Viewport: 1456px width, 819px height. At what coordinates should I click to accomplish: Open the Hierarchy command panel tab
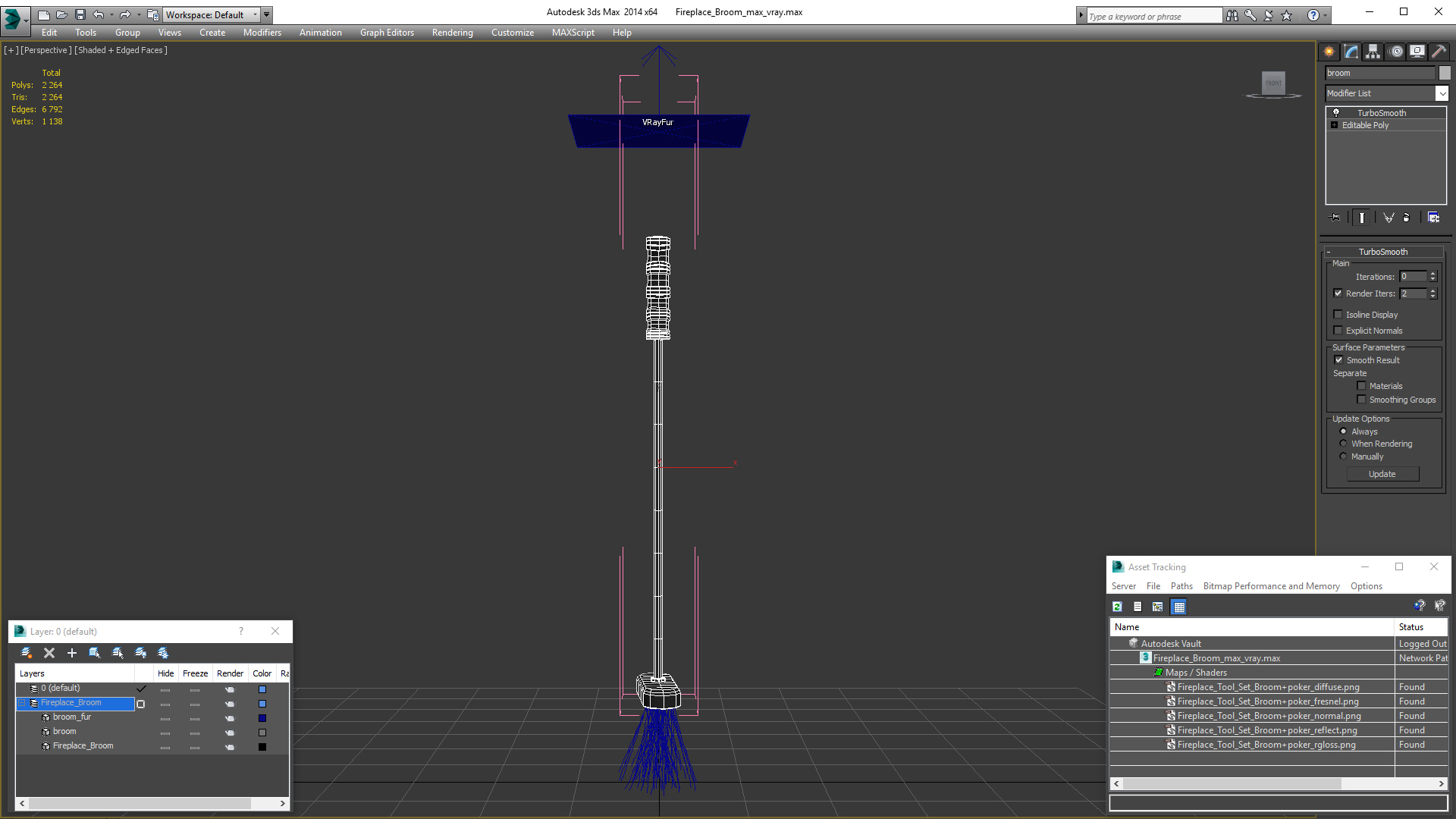tap(1373, 52)
